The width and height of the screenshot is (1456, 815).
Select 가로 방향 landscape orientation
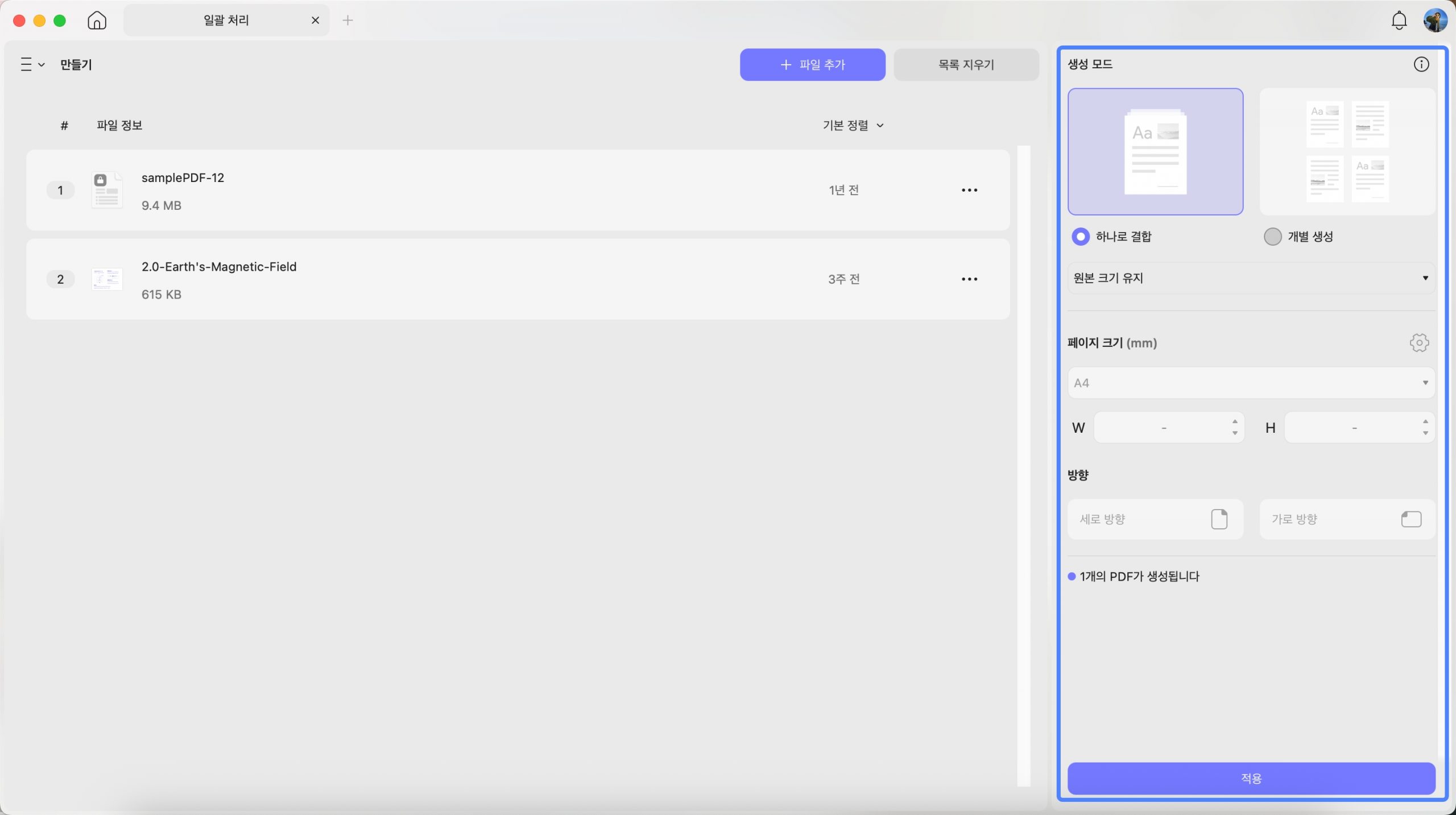click(1347, 519)
